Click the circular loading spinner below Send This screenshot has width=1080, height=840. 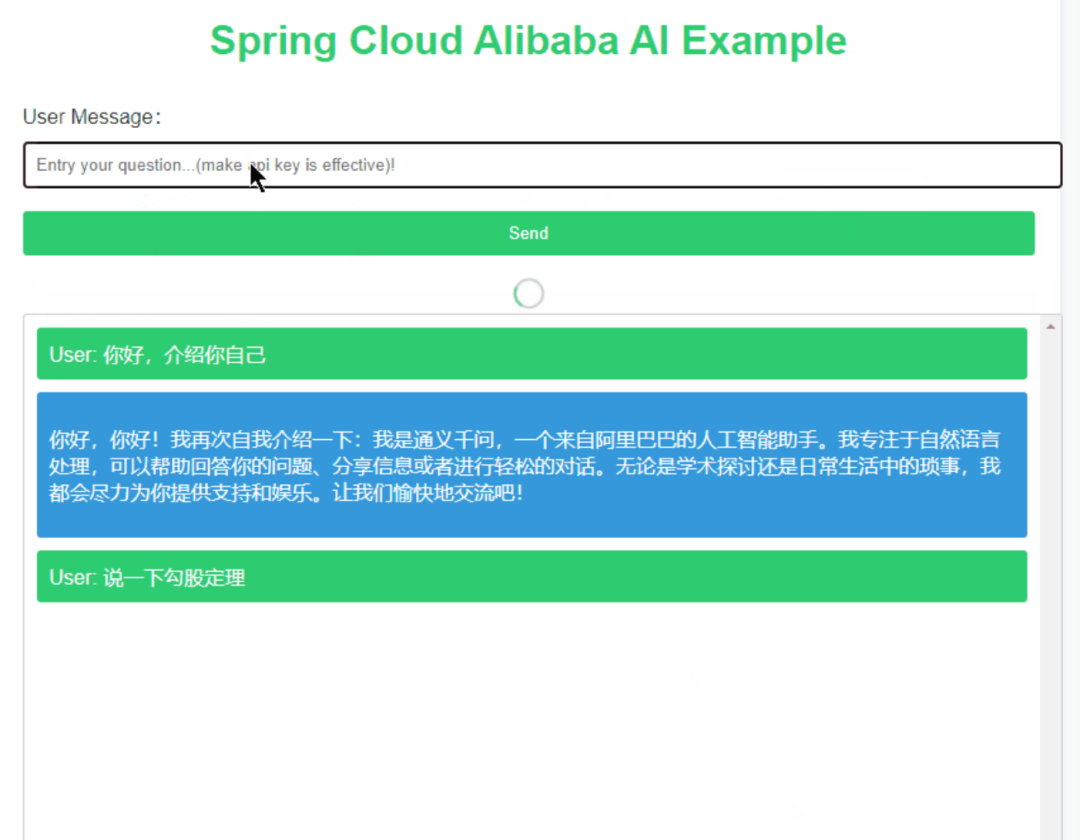pos(528,294)
